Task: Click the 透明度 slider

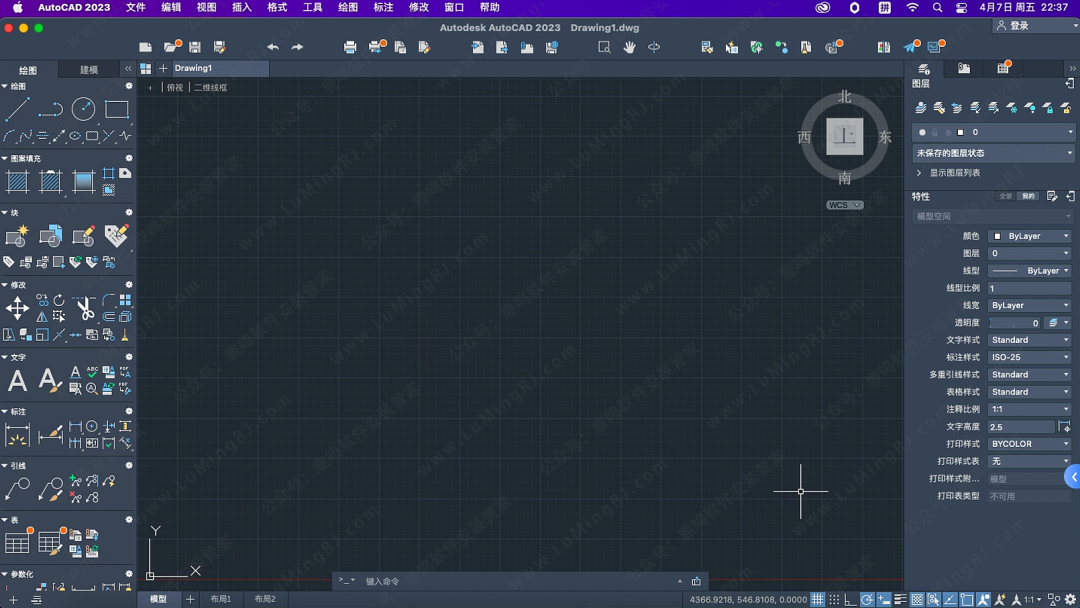Action: (x=1013, y=323)
